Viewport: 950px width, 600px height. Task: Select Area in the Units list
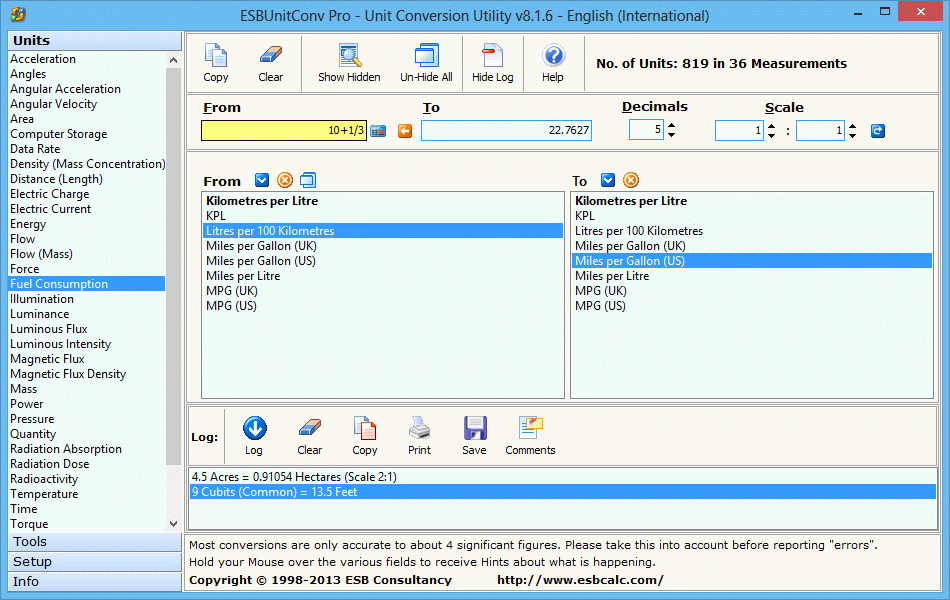[22, 119]
